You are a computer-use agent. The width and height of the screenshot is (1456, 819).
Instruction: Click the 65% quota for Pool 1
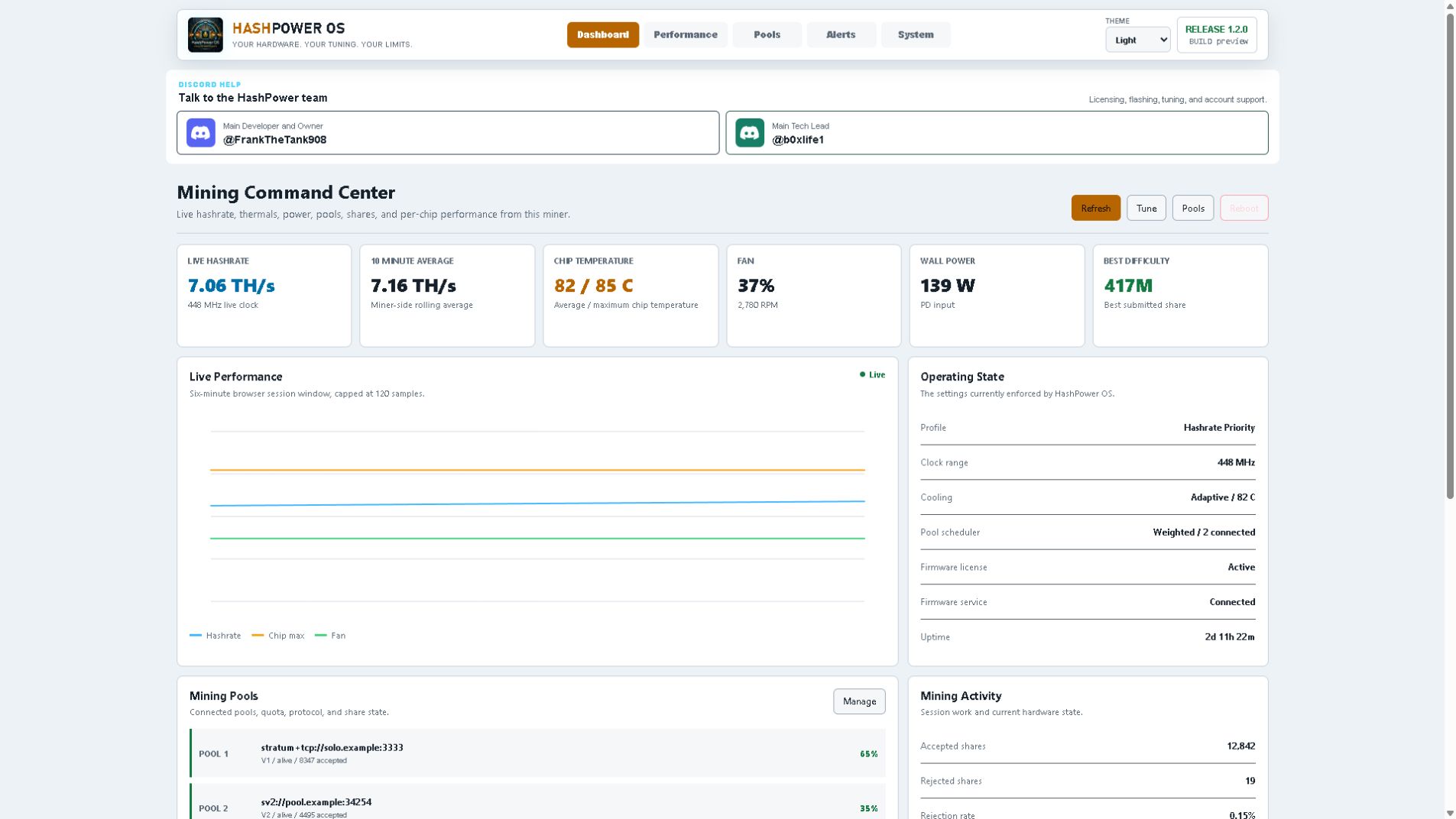click(868, 754)
